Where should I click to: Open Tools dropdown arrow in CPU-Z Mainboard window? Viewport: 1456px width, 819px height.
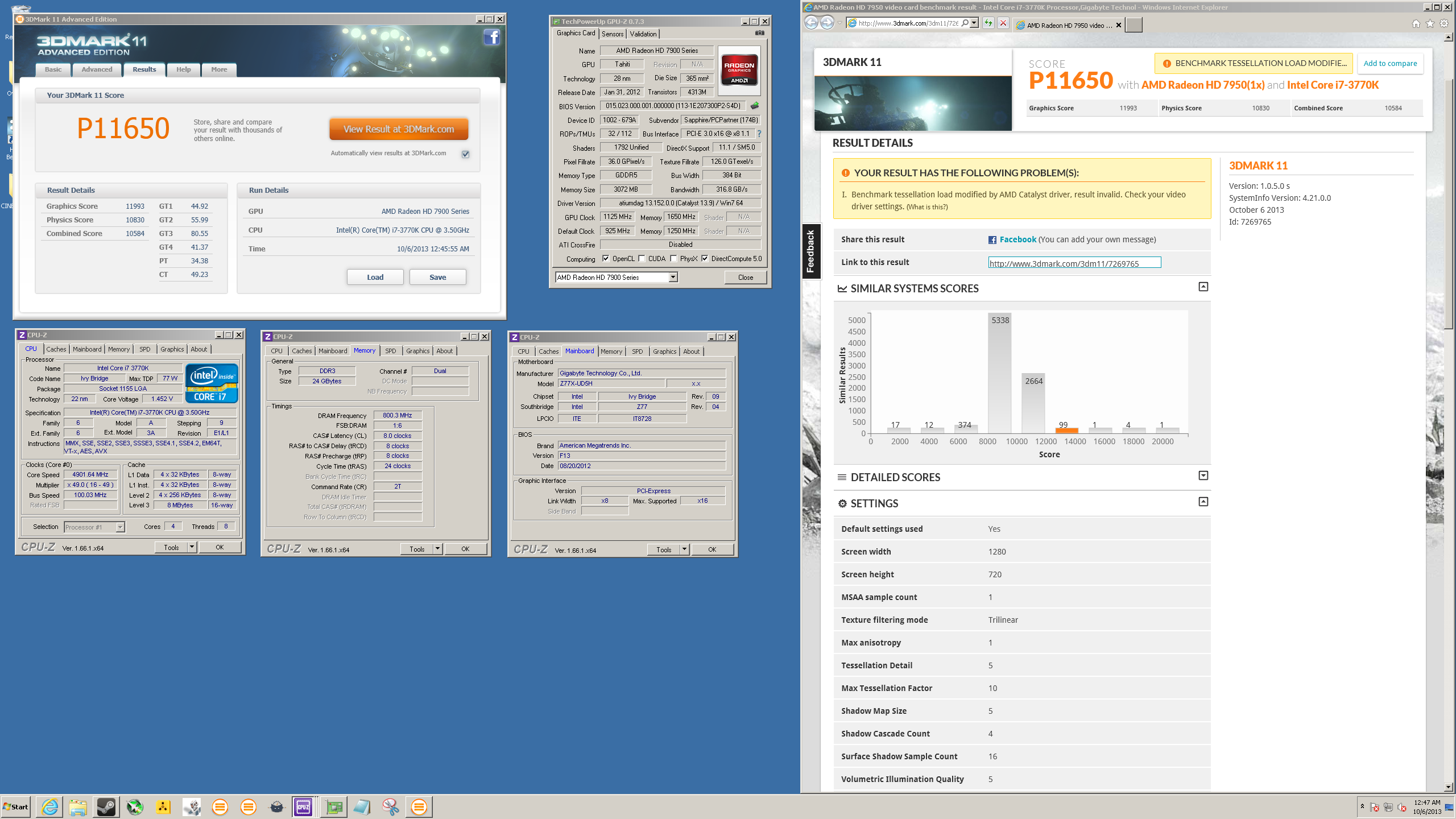684,549
